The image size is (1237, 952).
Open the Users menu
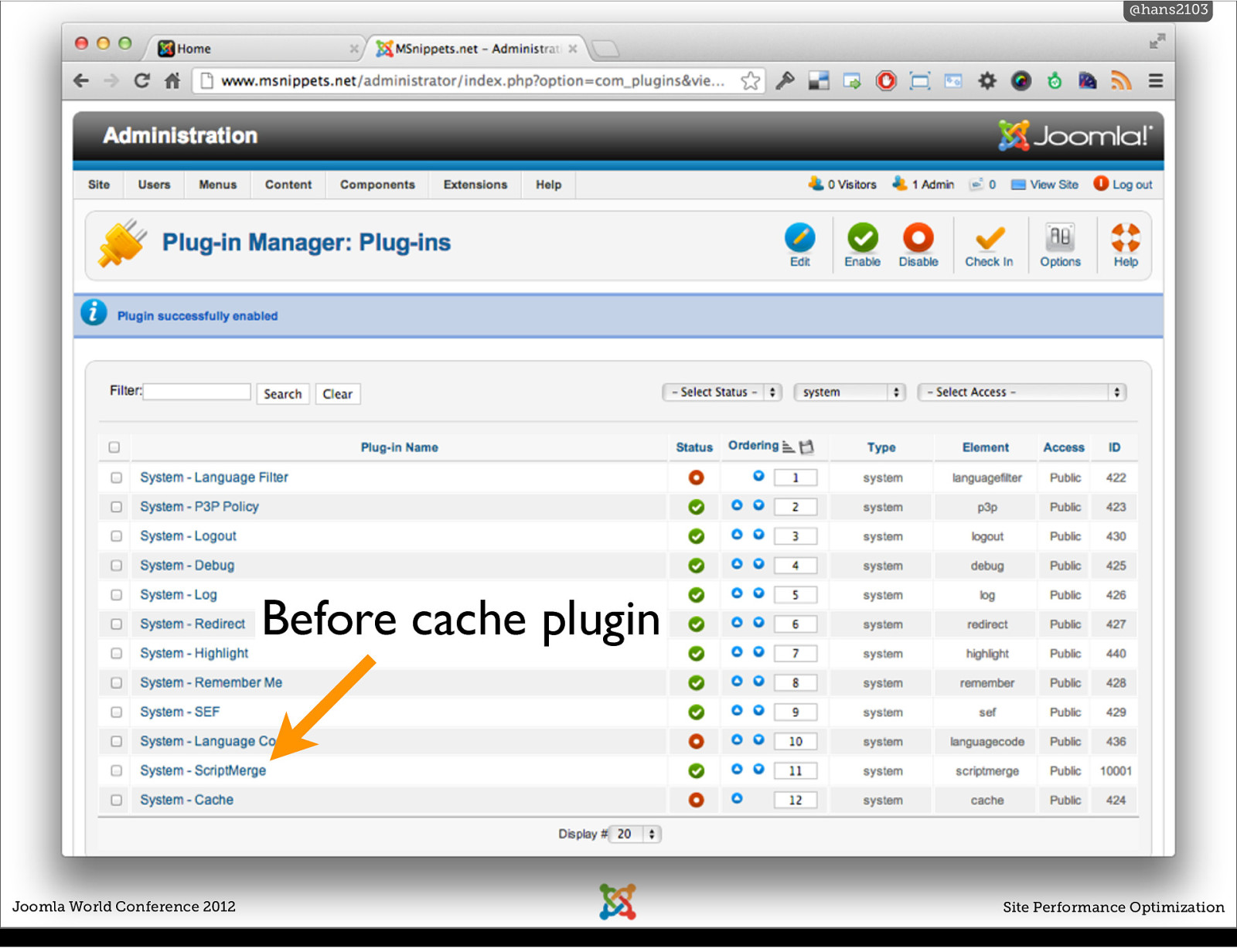coord(154,185)
